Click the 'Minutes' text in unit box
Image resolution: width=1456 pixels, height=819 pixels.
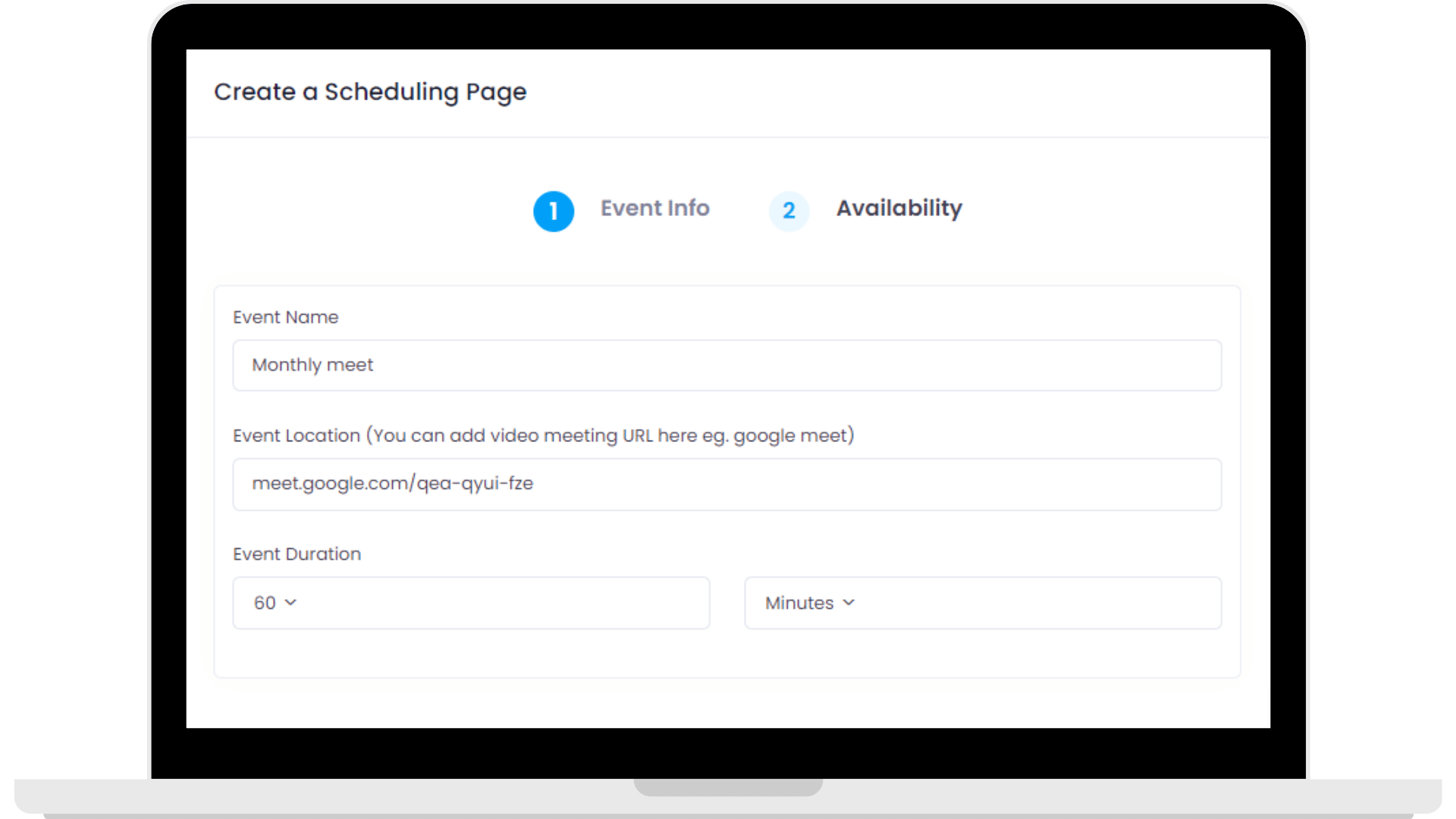799,603
